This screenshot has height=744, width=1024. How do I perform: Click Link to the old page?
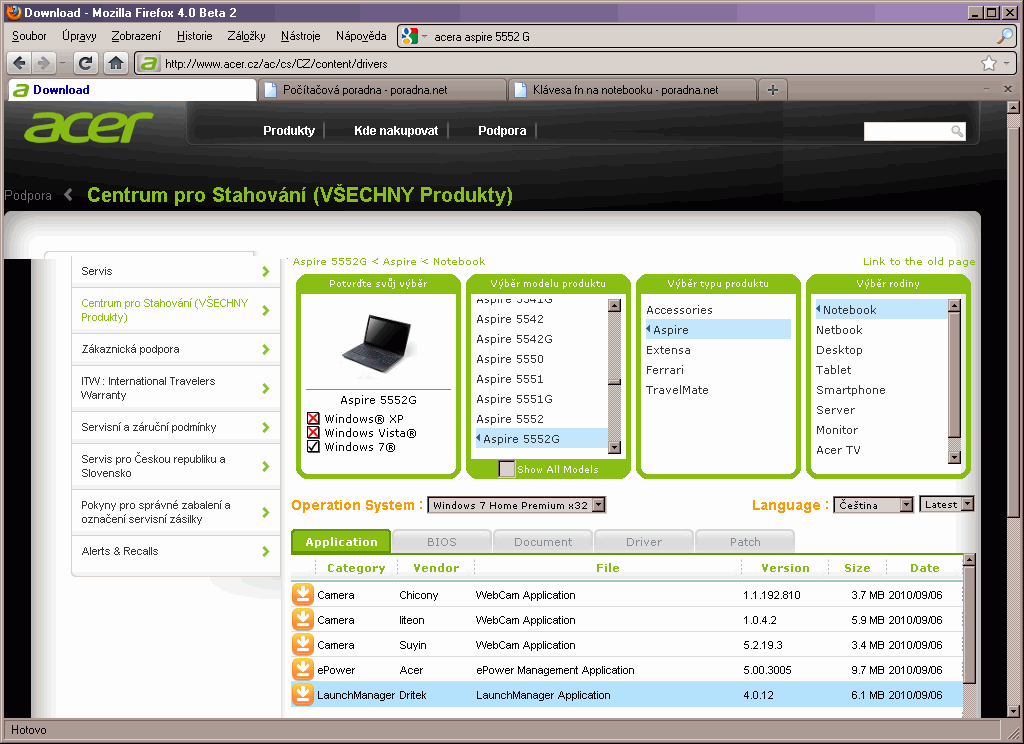(919, 261)
